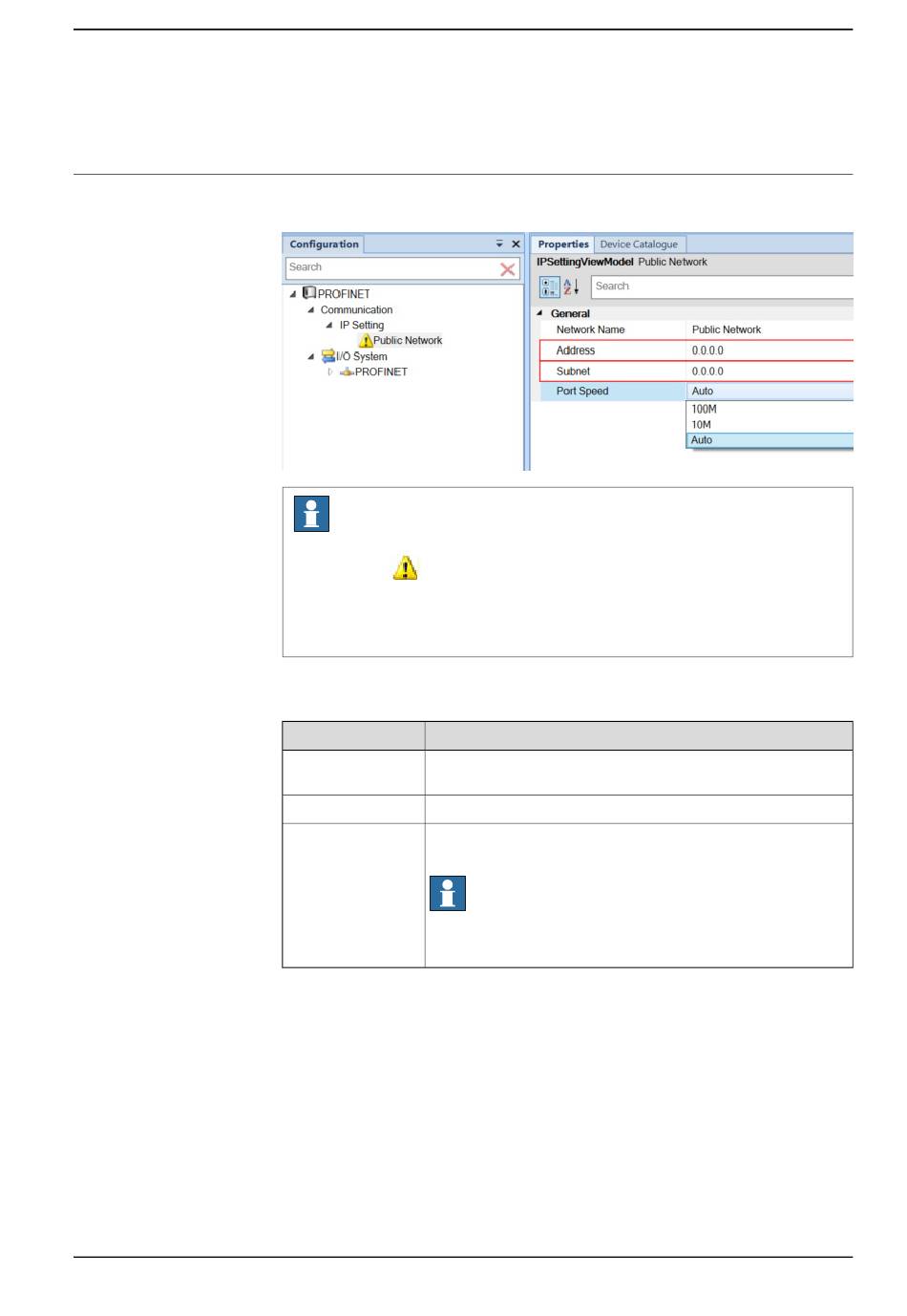Collapse the PROFINET root tree node
Image resolution: width=907 pixels, height=1316 pixels.
point(293,294)
